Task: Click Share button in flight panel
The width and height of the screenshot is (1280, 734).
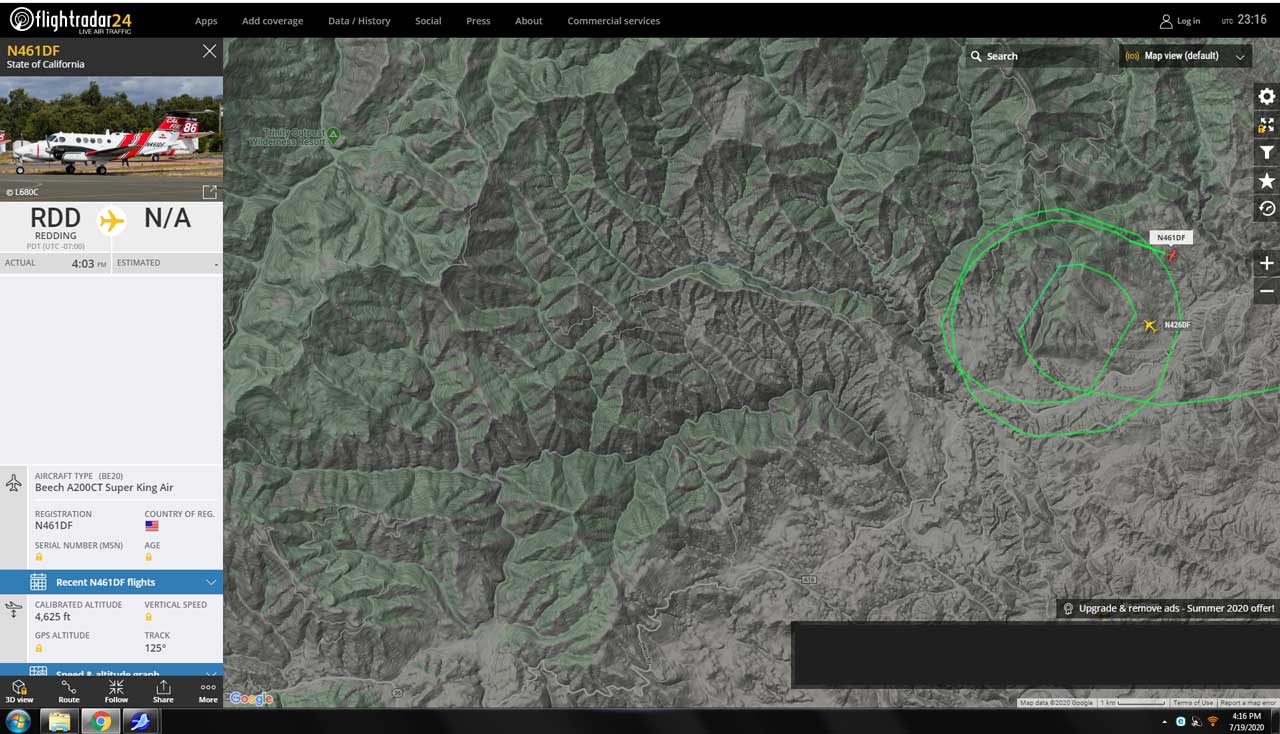Action: point(163,691)
